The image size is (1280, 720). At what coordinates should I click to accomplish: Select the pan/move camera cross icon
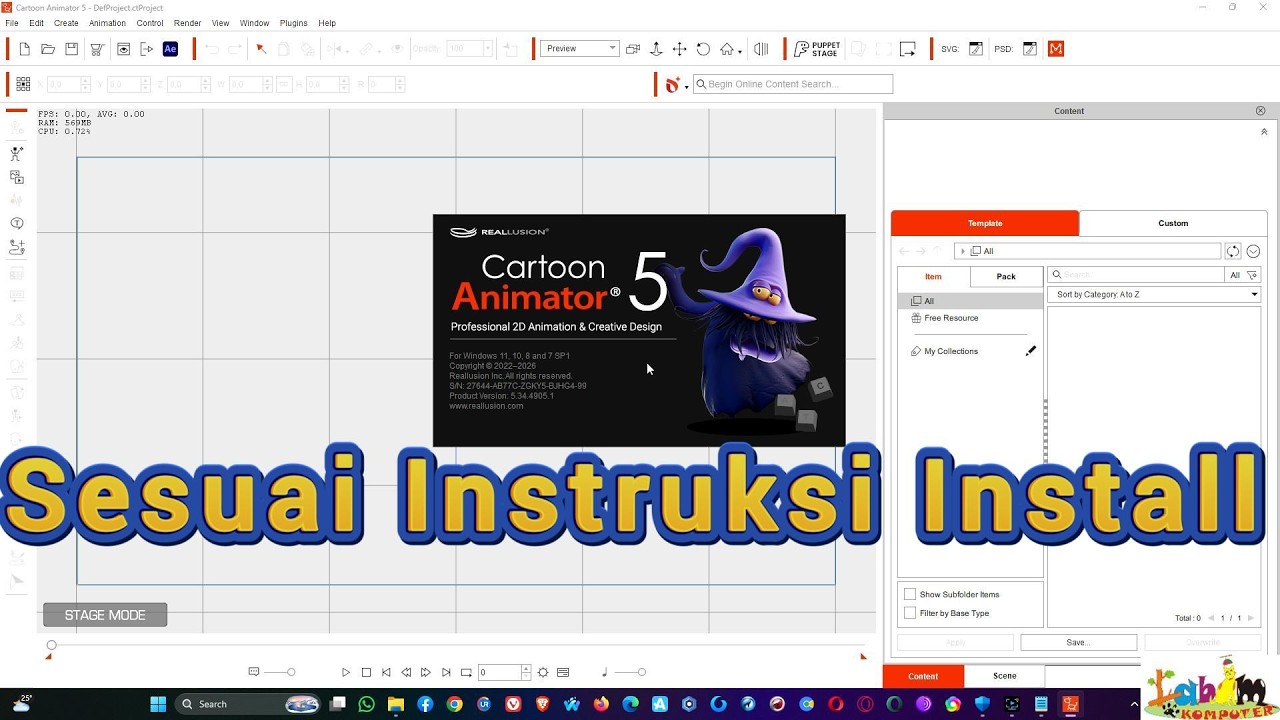679,49
